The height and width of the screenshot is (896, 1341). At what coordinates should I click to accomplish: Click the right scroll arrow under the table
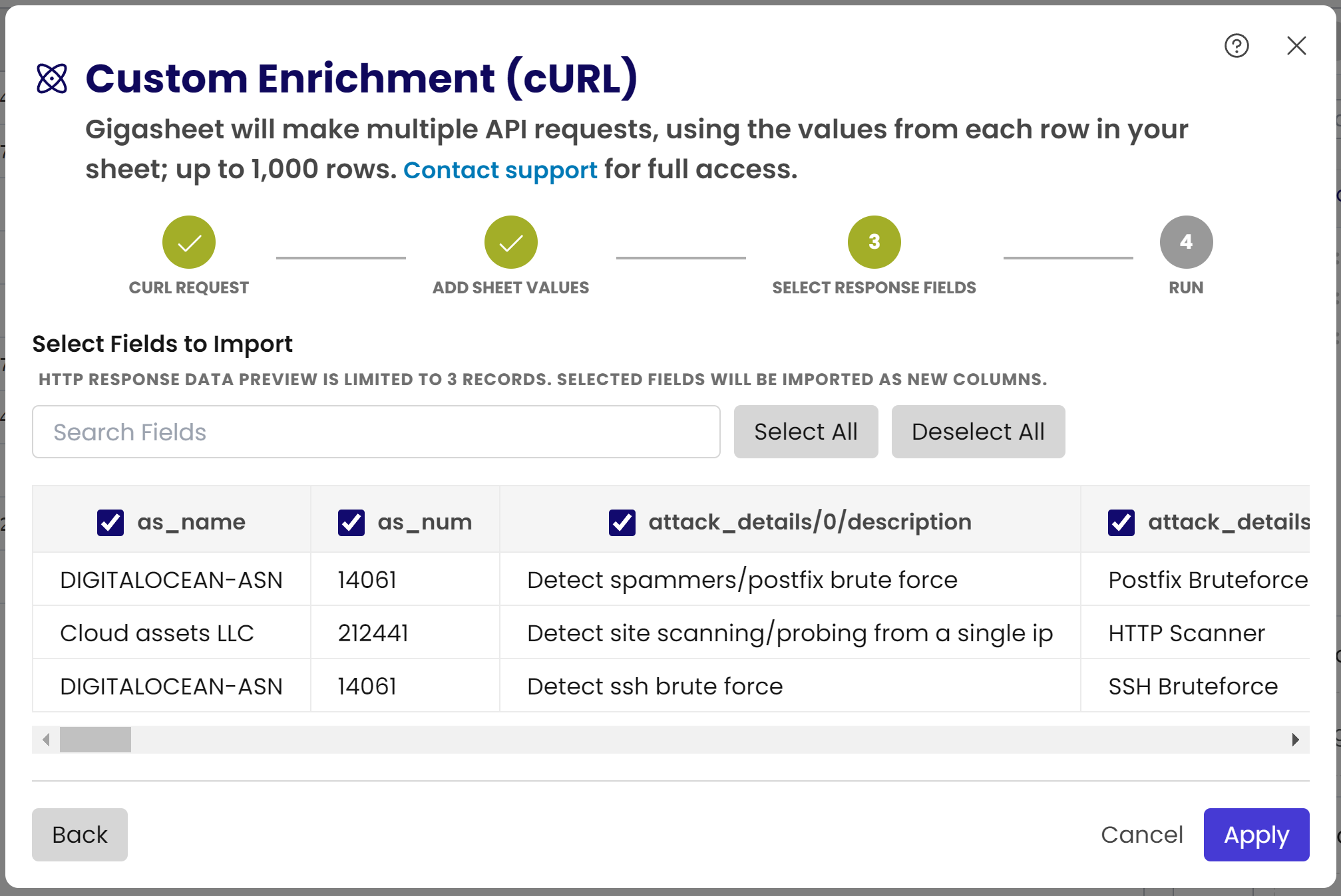coord(1294,740)
